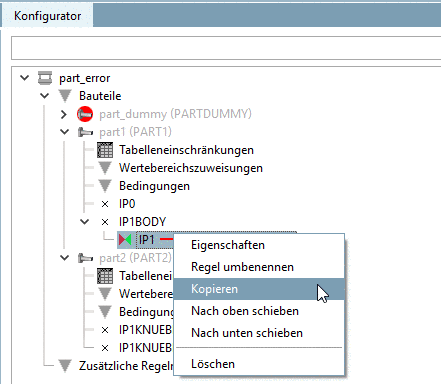
Task: Choose Regel umbenennen in context menu
Action: 259,267
